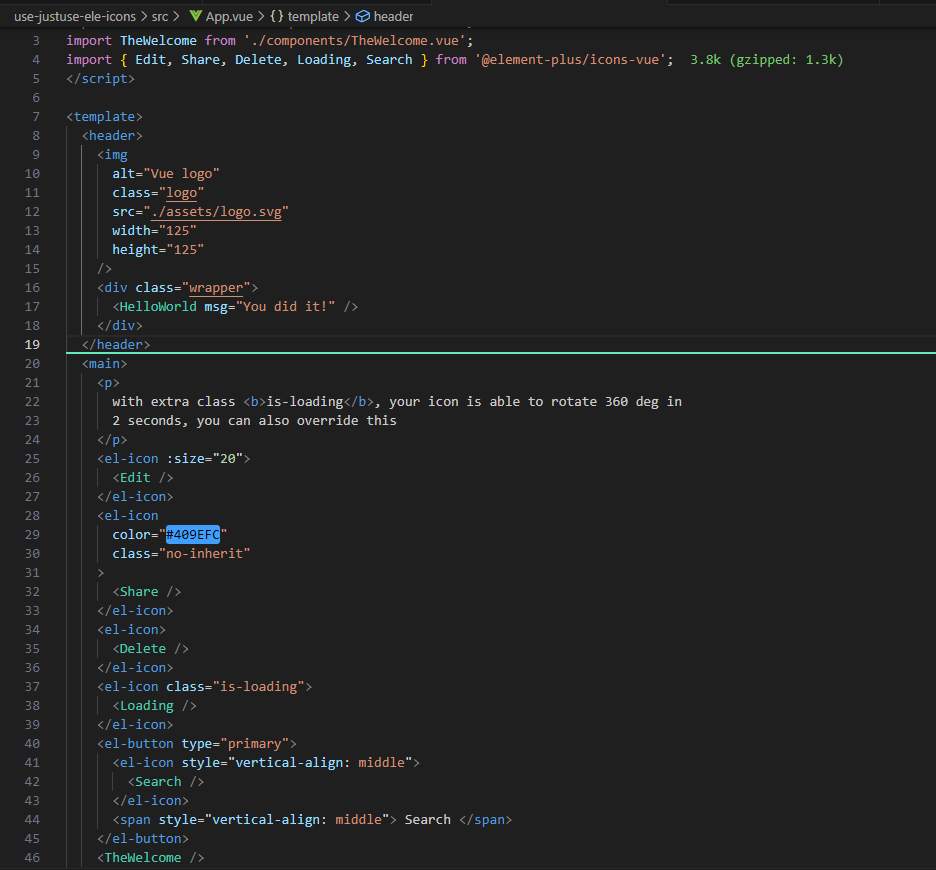Click the <Search /> component tag
Screen dimensions: 936x870
(x=166, y=782)
